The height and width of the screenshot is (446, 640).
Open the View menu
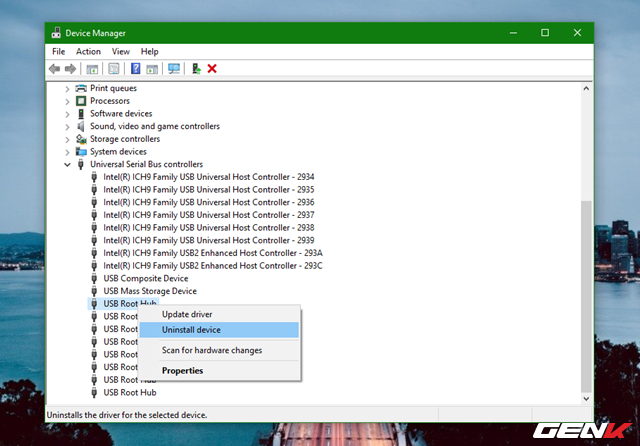[121, 51]
